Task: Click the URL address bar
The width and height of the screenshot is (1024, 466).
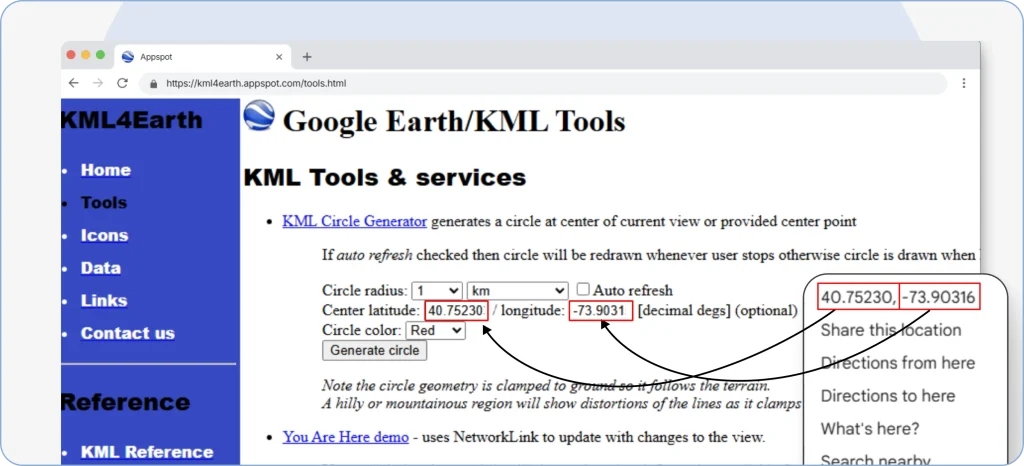Action: coord(542,84)
